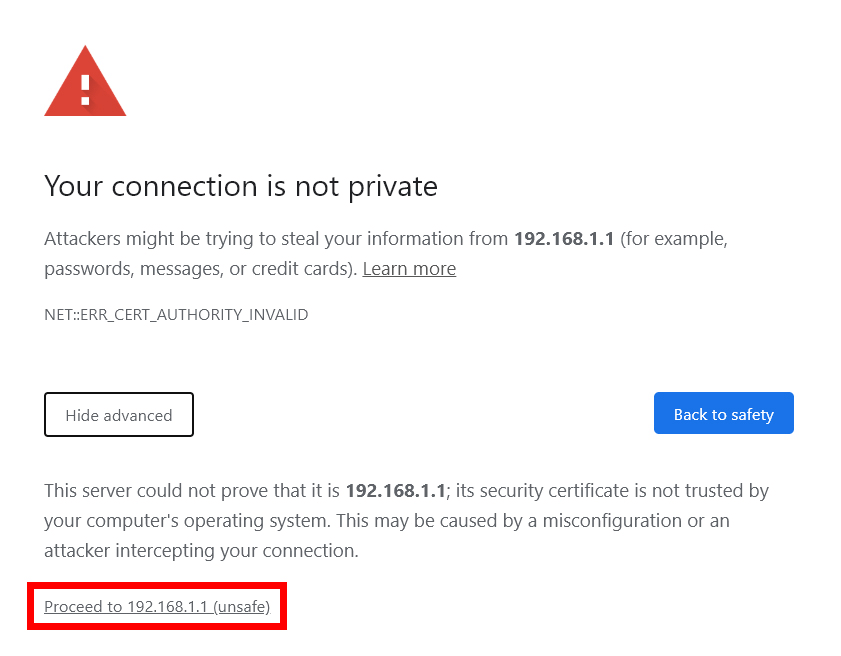
Task: Click the "attacker intercepting your connection" line
Action: click(201, 551)
